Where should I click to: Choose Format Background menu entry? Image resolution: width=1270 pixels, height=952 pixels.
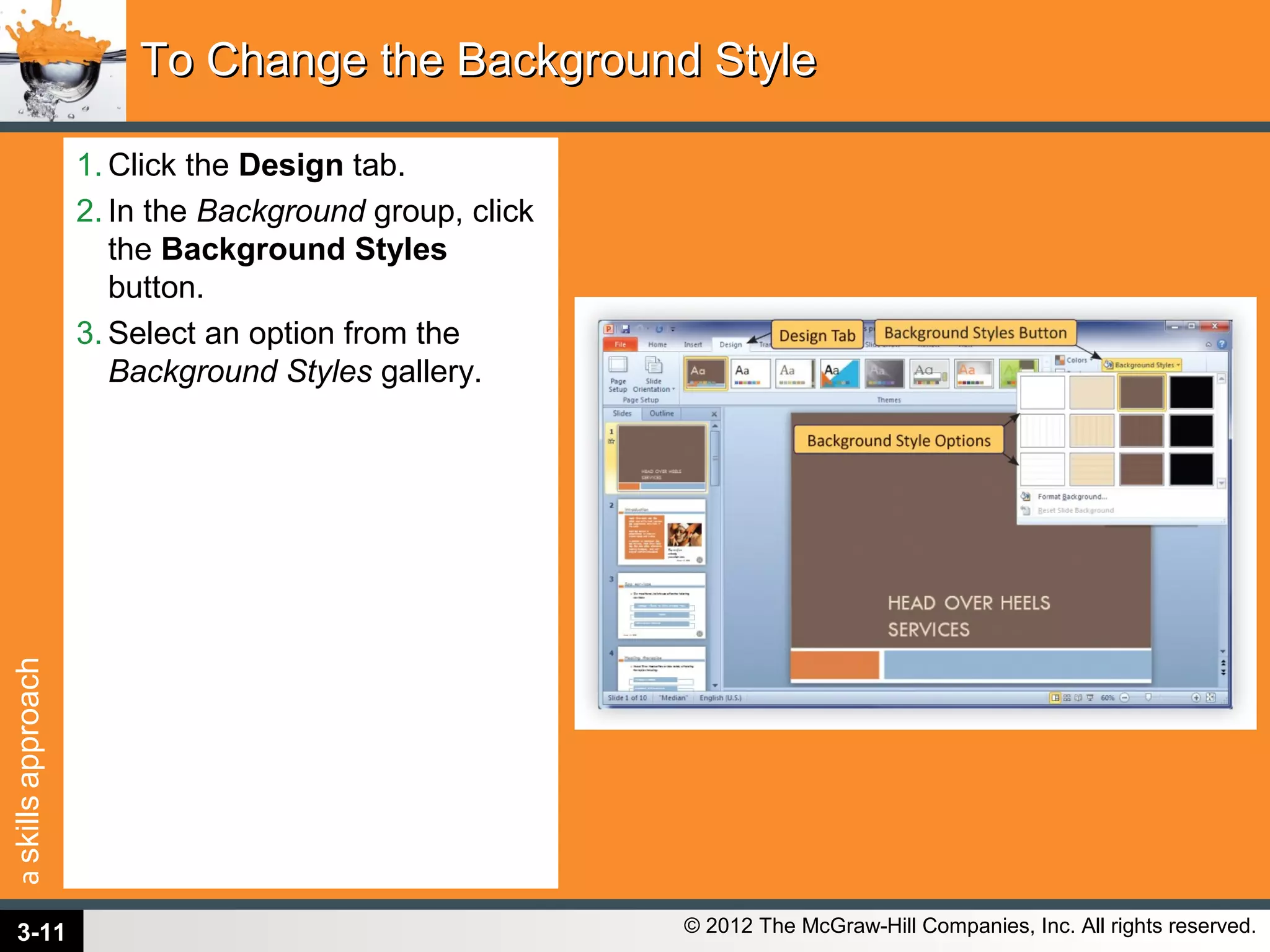coord(1072,496)
